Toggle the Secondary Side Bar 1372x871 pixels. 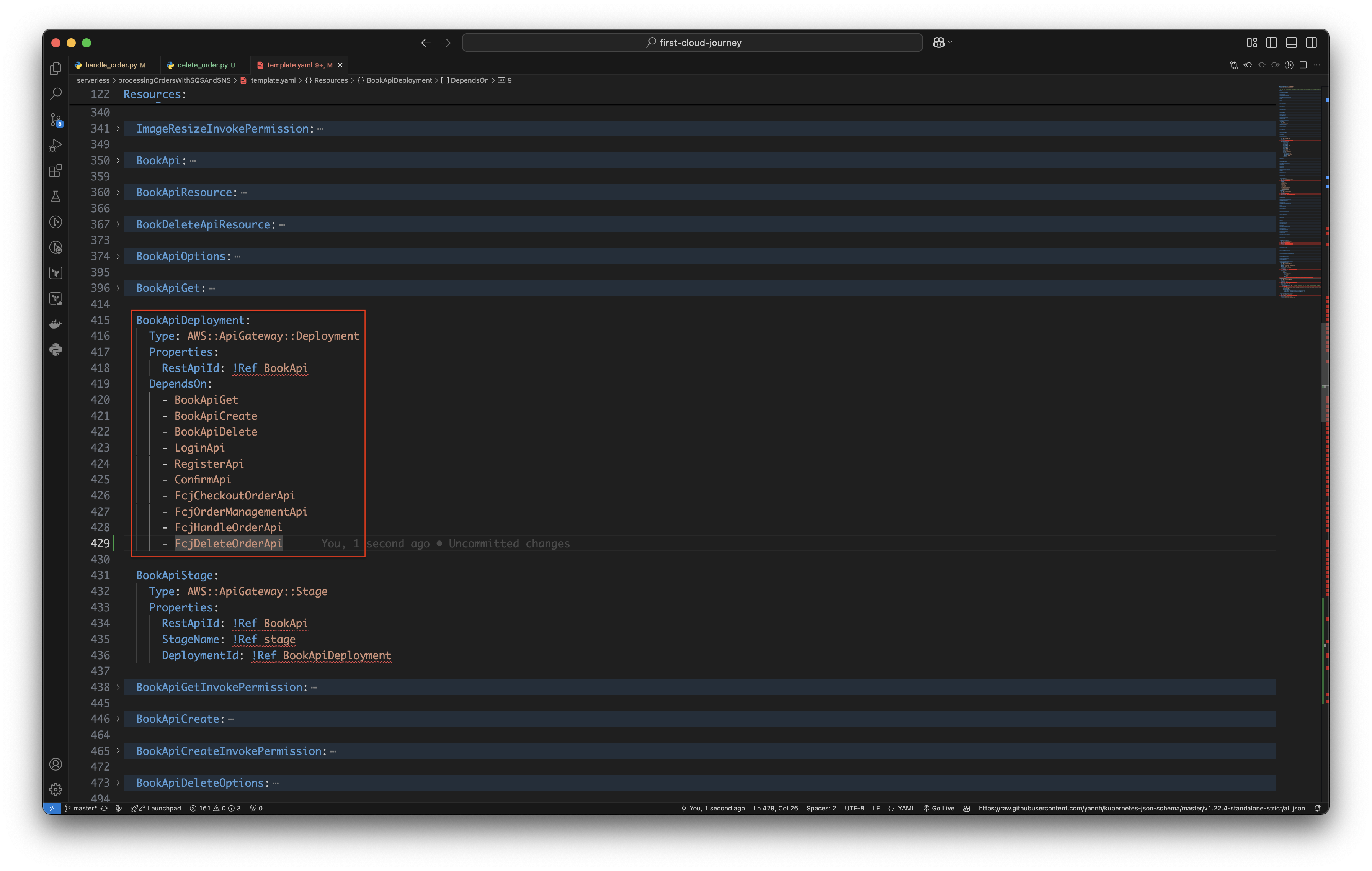(x=1312, y=43)
